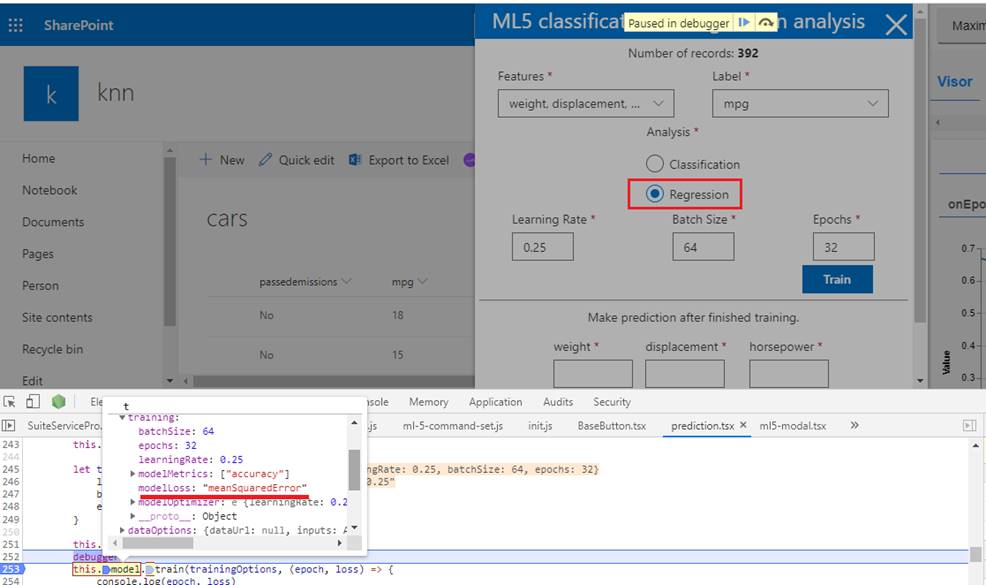Click the Batch Size input field
The width and height of the screenshot is (986, 585).
tap(703, 247)
